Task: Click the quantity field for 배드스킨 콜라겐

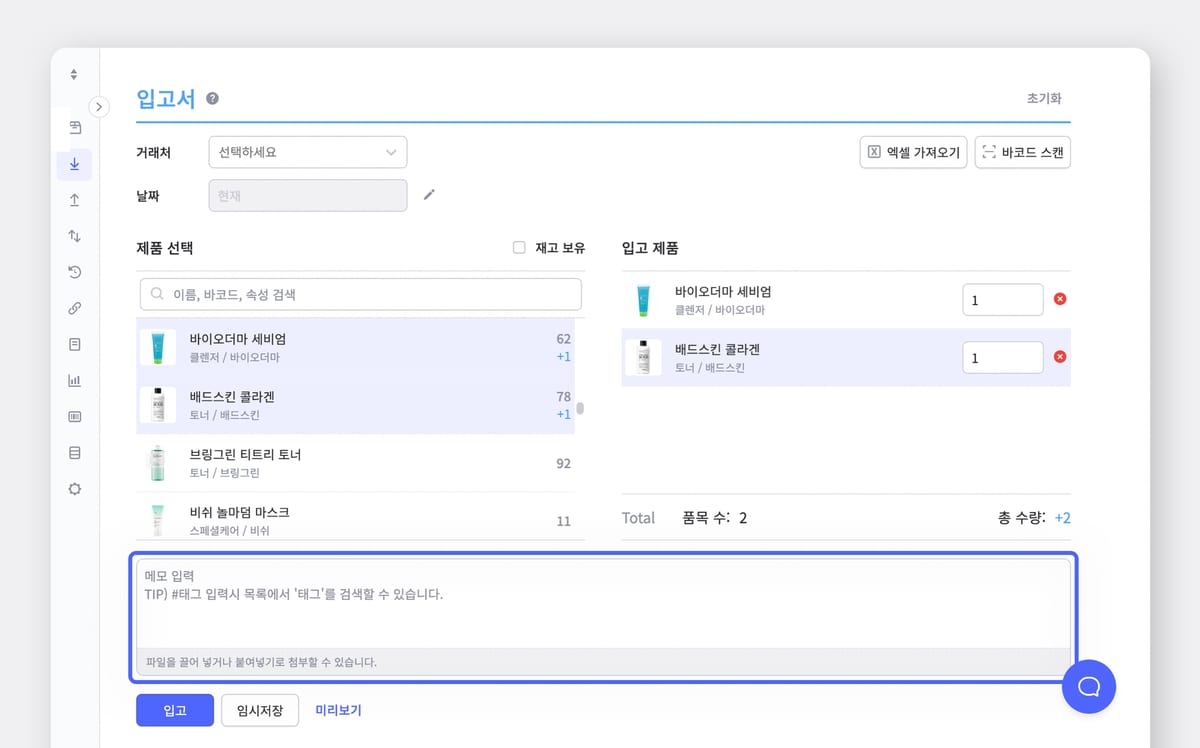Action: point(1002,357)
